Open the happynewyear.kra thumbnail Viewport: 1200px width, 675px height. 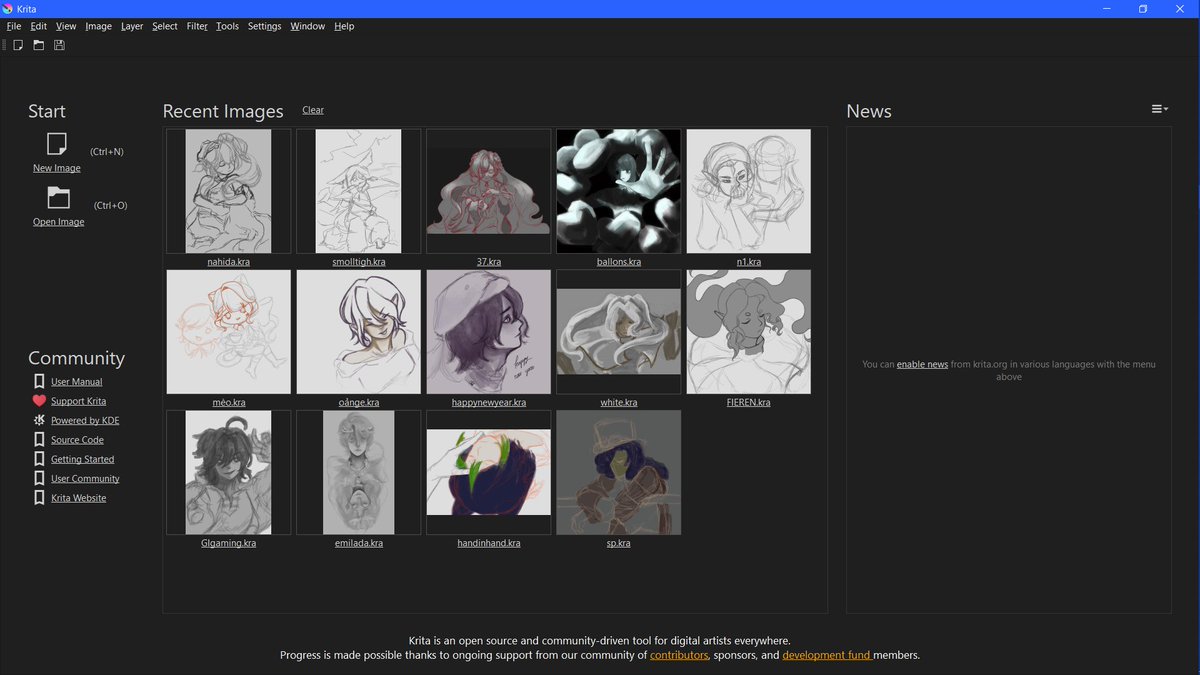[488, 332]
